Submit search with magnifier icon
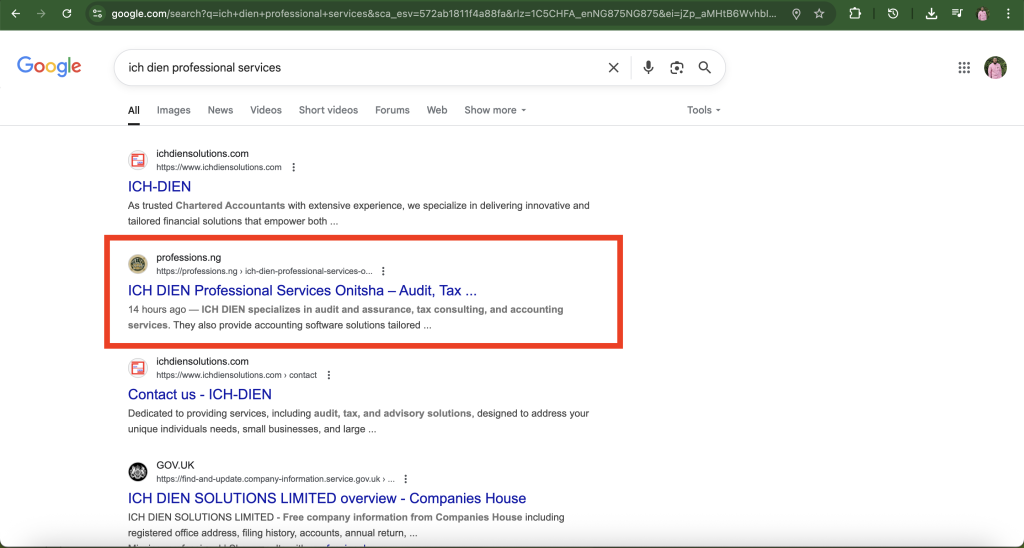1024x548 pixels. click(x=705, y=67)
